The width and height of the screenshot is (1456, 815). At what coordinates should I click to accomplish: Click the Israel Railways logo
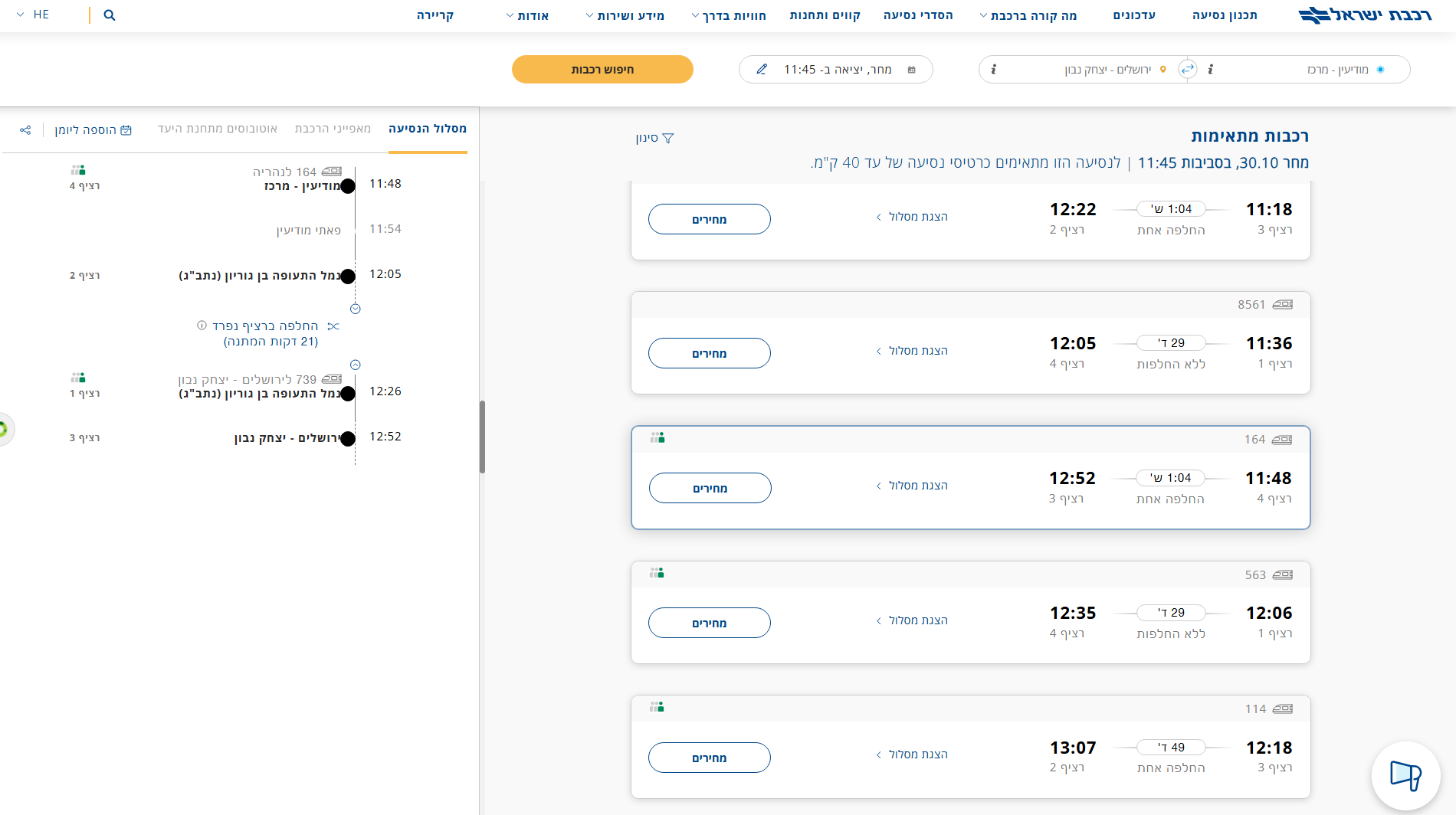point(1365,15)
